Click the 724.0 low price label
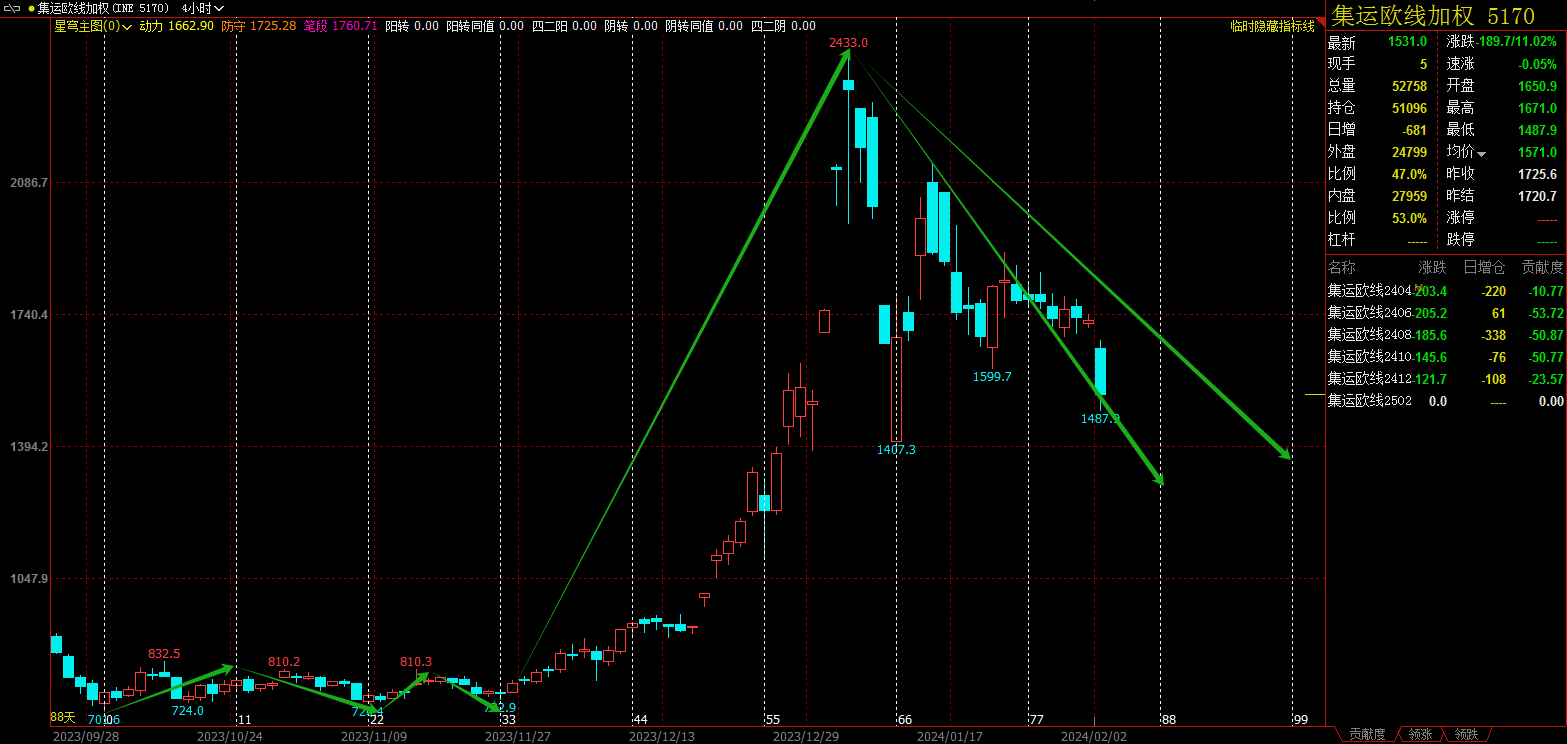Screen dimensions: 1567x744 [x=187, y=711]
